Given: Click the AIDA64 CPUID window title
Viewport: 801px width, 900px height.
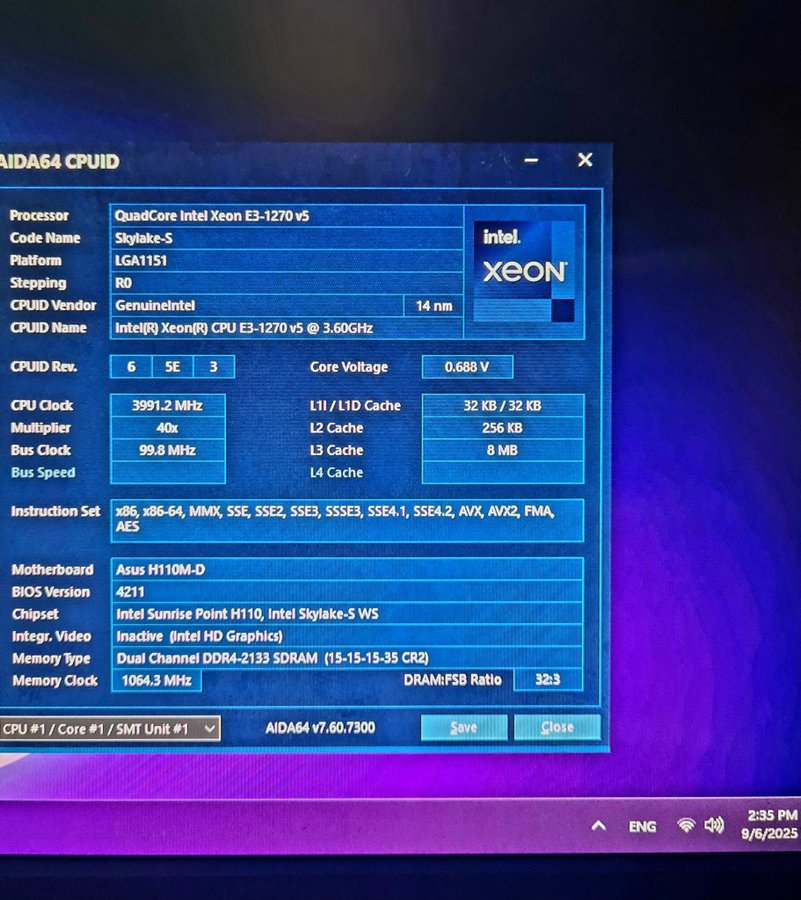Looking at the screenshot, I should click(60, 162).
